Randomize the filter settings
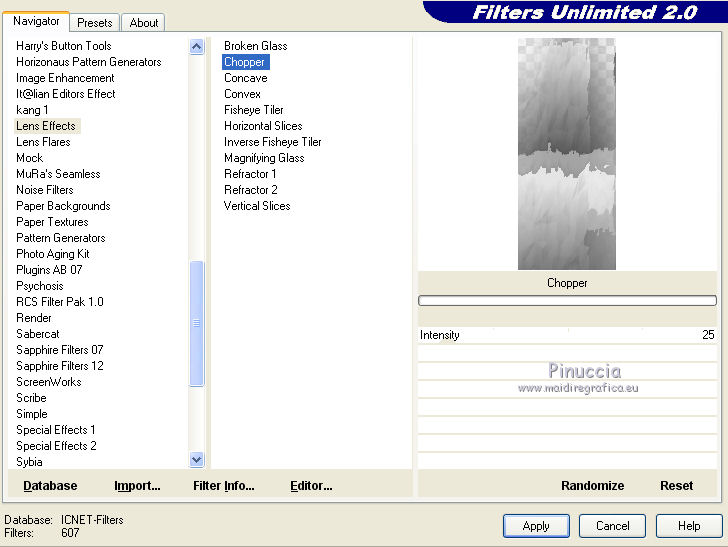The width and height of the screenshot is (728, 547). [x=592, y=486]
